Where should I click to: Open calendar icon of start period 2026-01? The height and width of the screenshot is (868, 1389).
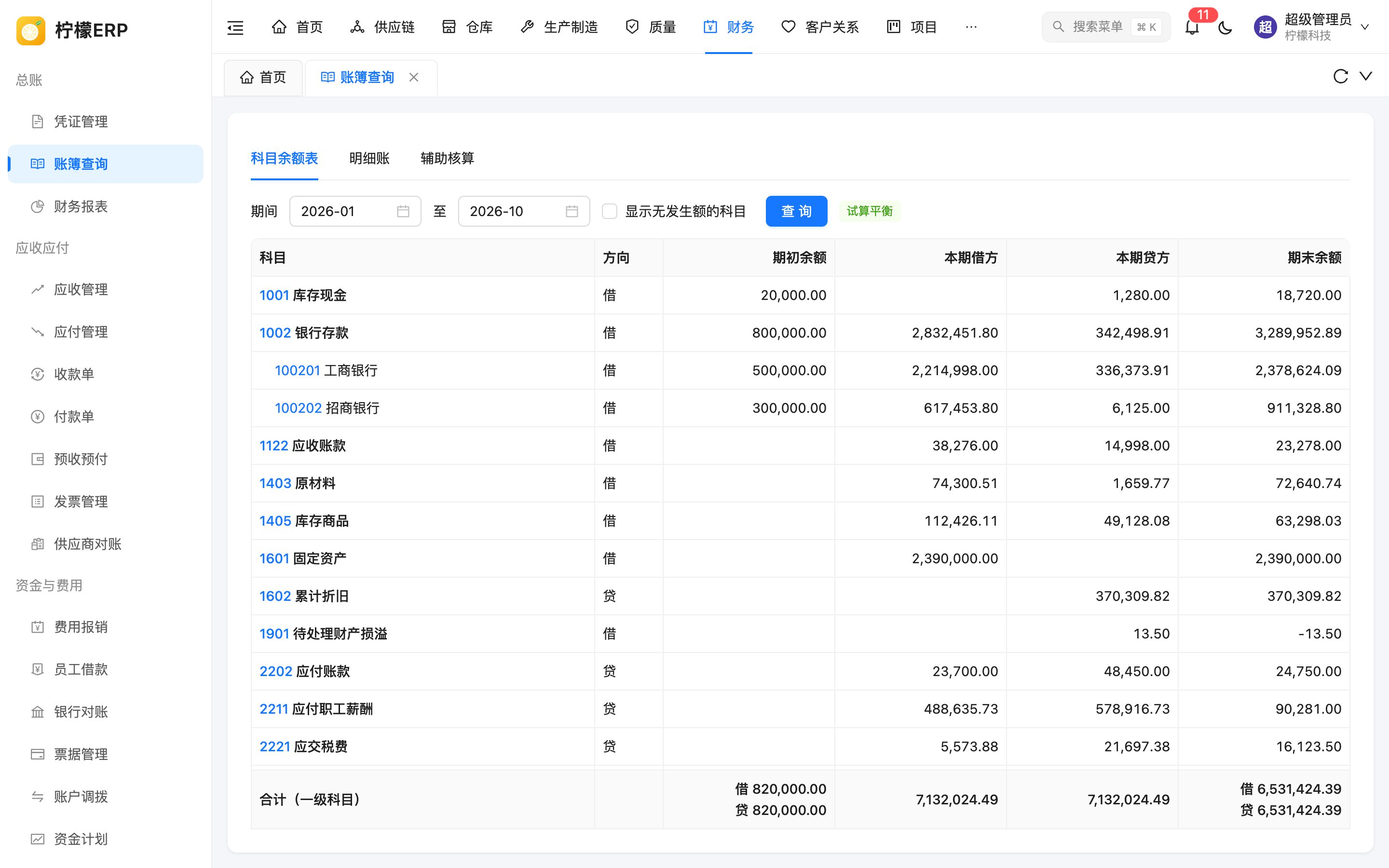403,211
